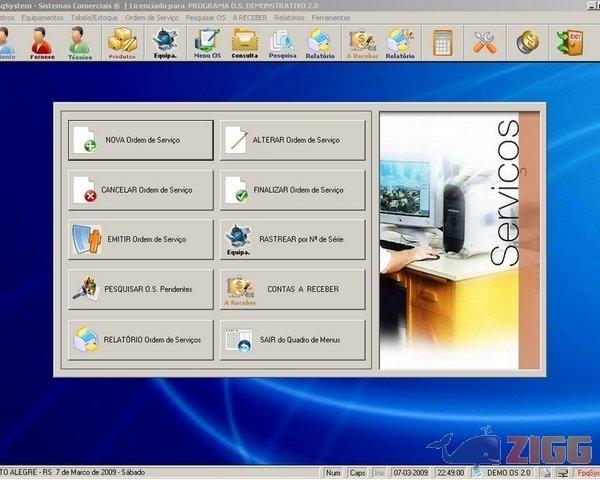Click CANCELAR Ordem de Serviço button

click(140, 190)
